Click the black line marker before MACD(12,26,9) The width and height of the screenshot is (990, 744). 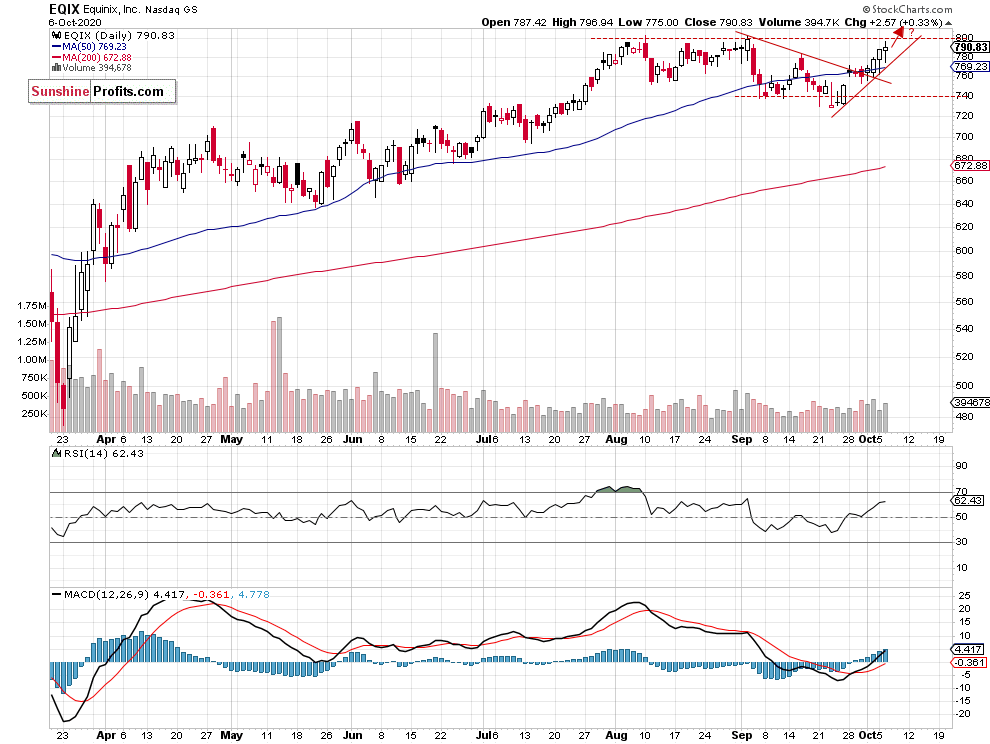(x=57, y=594)
